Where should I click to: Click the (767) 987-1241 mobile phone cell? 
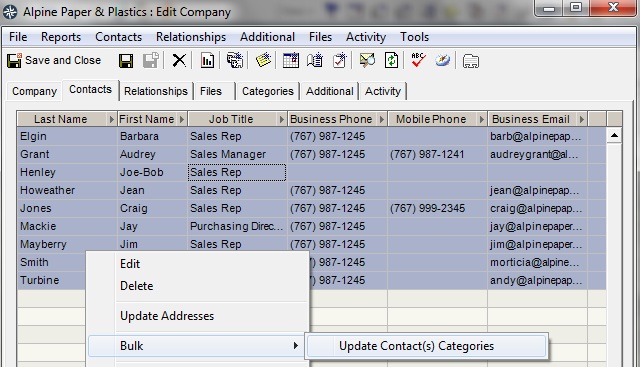click(x=437, y=154)
